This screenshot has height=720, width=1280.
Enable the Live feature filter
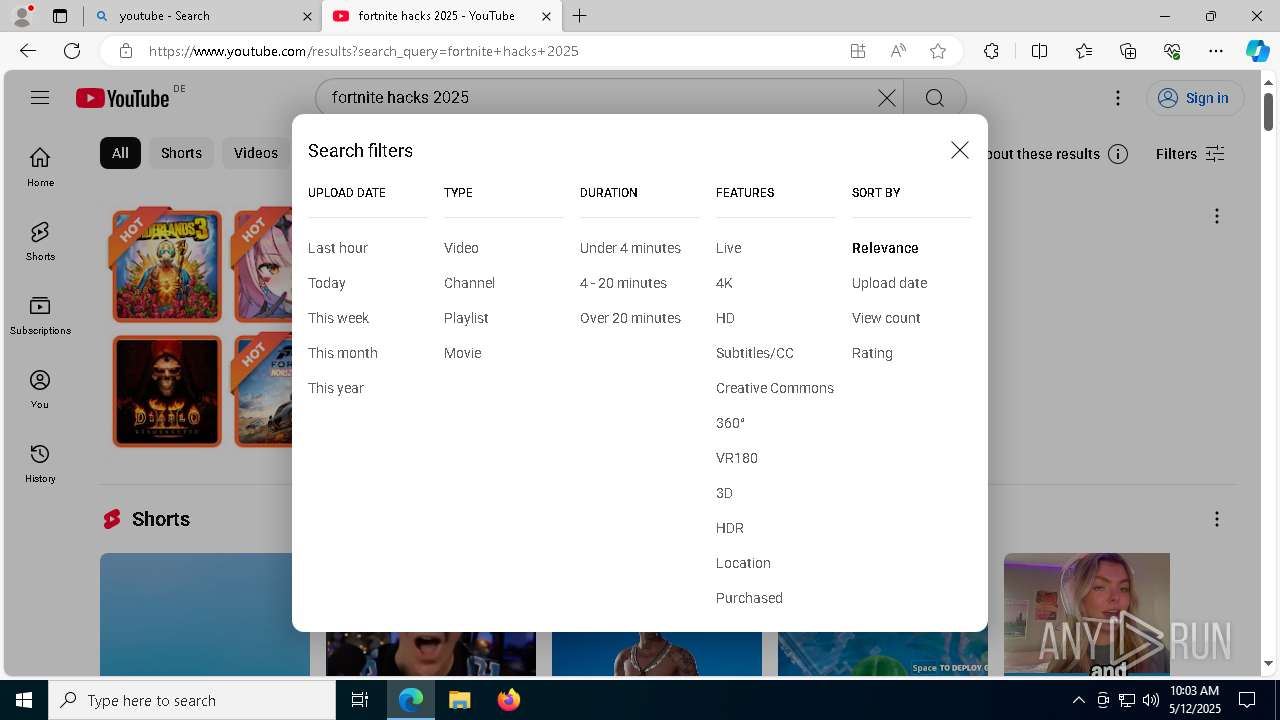click(x=728, y=248)
